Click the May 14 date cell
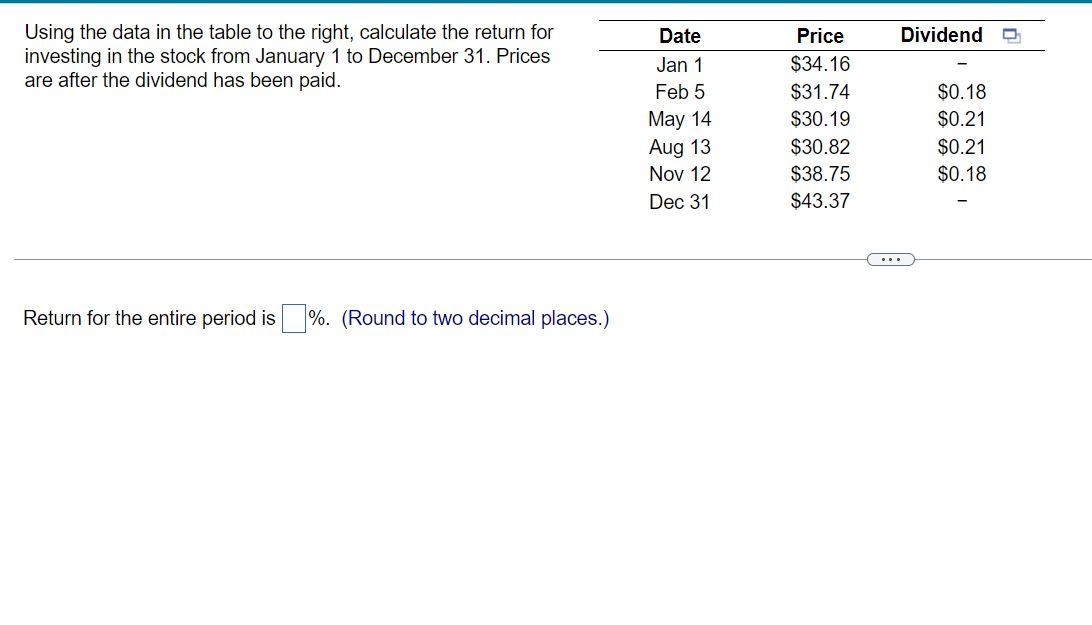Image resolution: width=1092 pixels, height=625 pixels. pyautogui.click(x=680, y=119)
